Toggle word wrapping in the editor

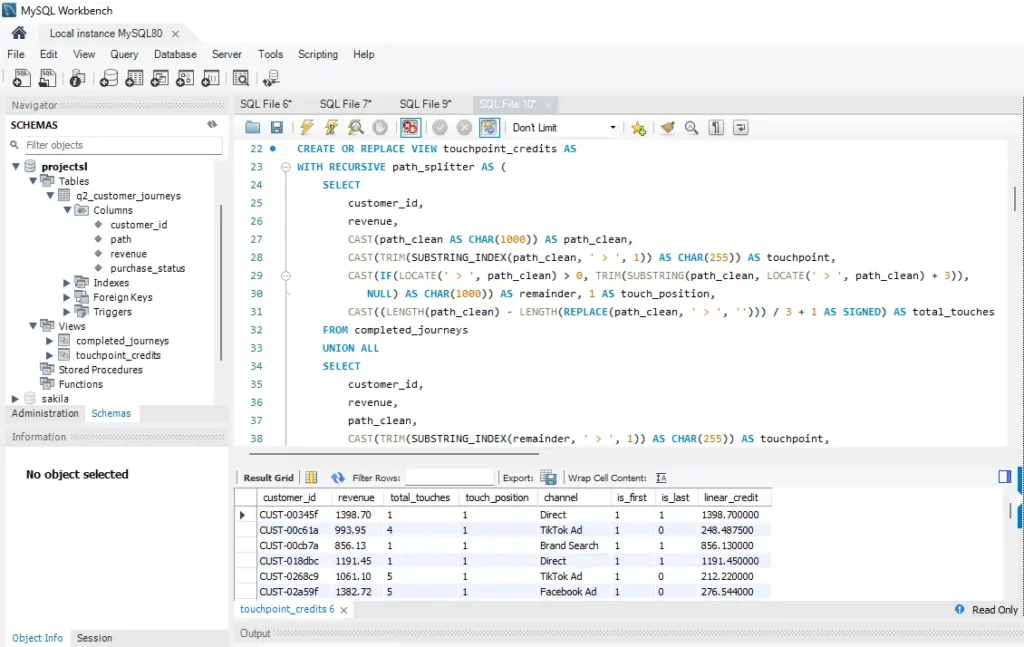(x=741, y=127)
